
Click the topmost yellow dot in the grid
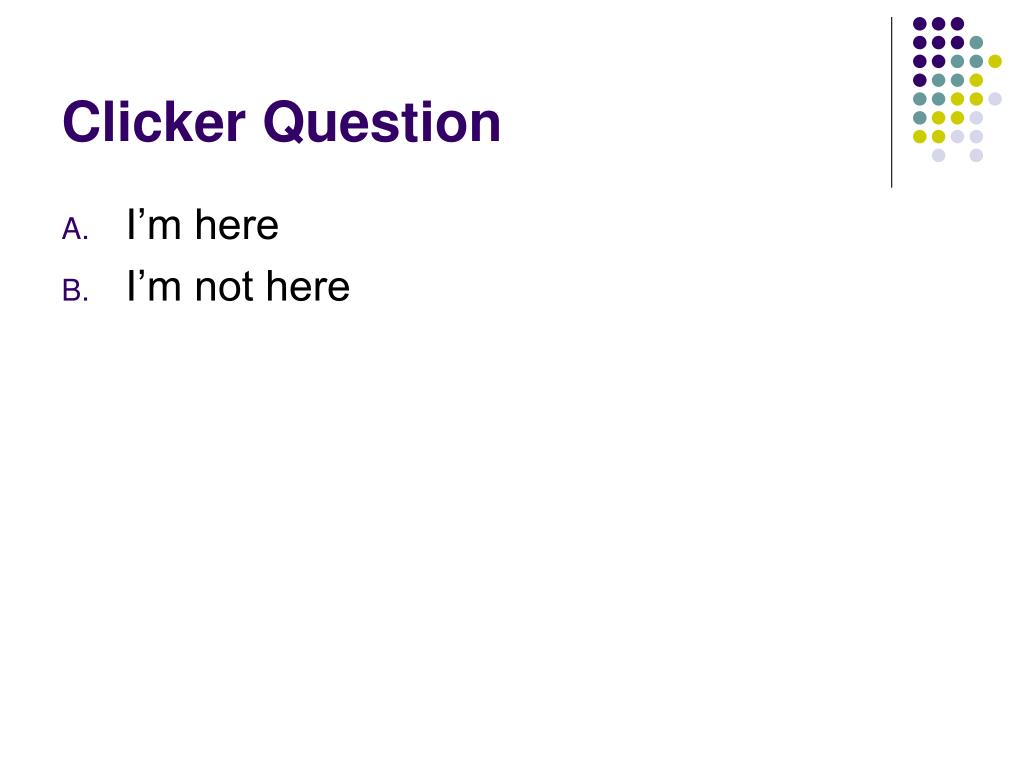point(995,61)
